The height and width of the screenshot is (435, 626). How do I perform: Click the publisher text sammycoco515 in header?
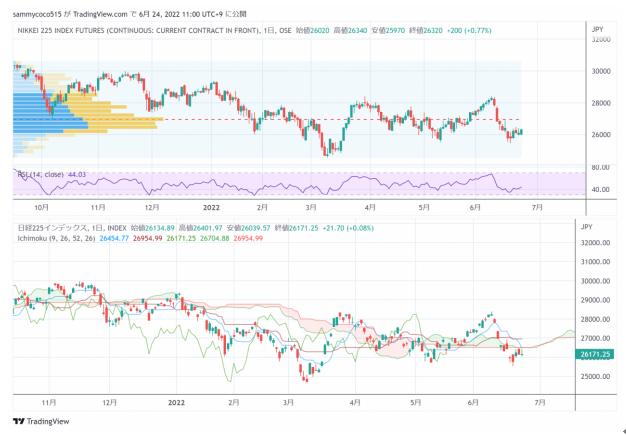(x=38, y=14)
